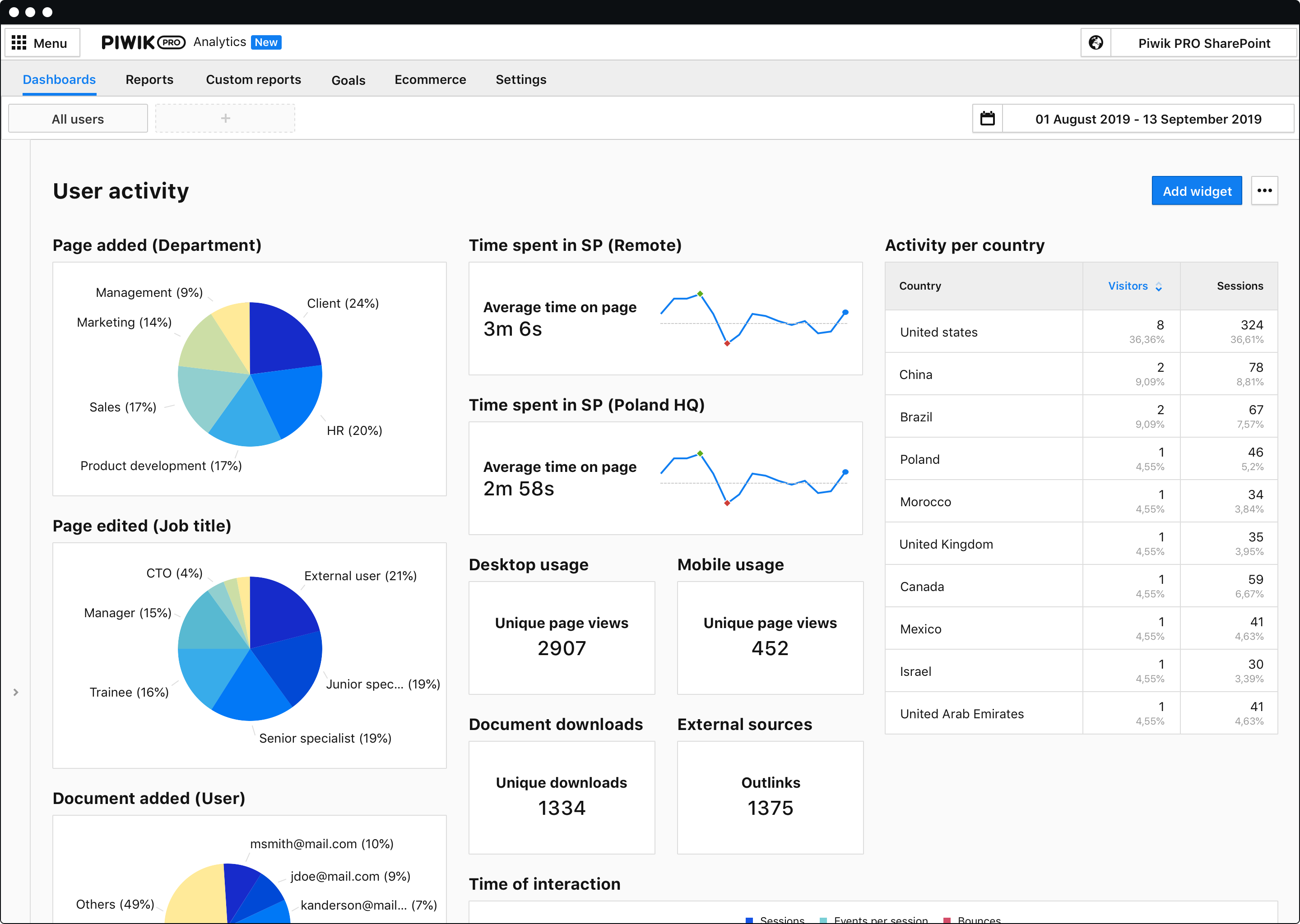Expand the collapsed left sidebar chevron
1300x924 pixels.
pyautogui.click(x=15, y=693)
